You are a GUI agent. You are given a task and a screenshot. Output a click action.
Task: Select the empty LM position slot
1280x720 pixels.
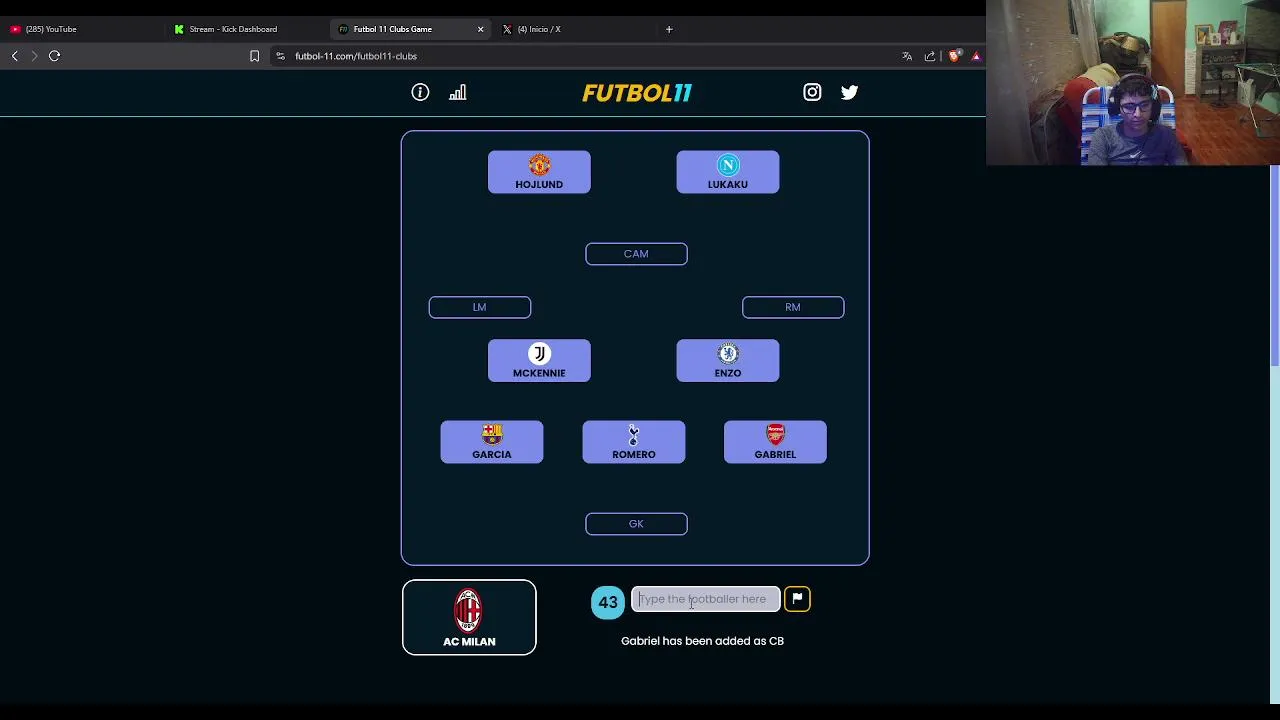click(x=480, y=307)
